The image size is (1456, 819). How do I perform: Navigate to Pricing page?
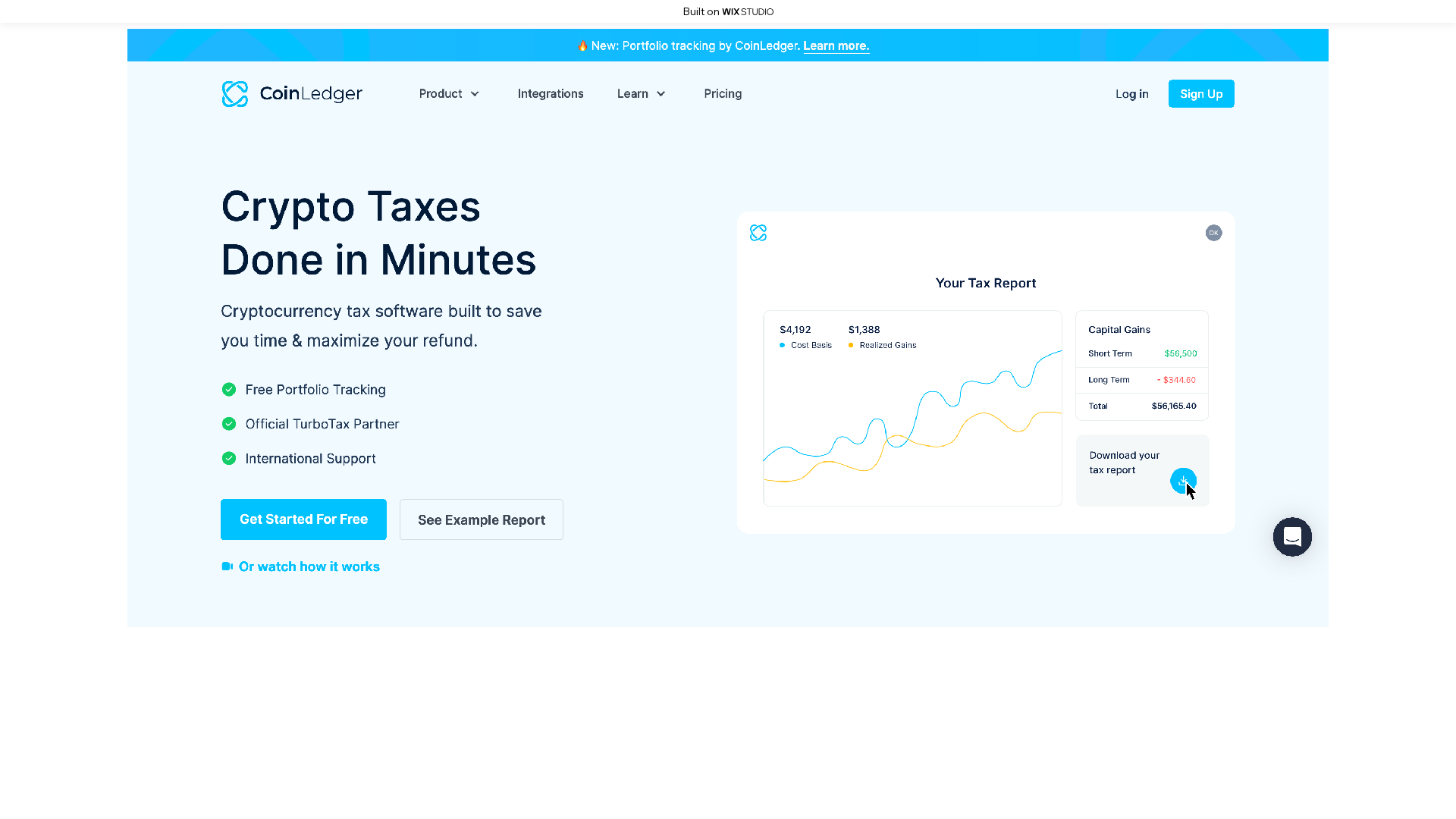(723, 94)
